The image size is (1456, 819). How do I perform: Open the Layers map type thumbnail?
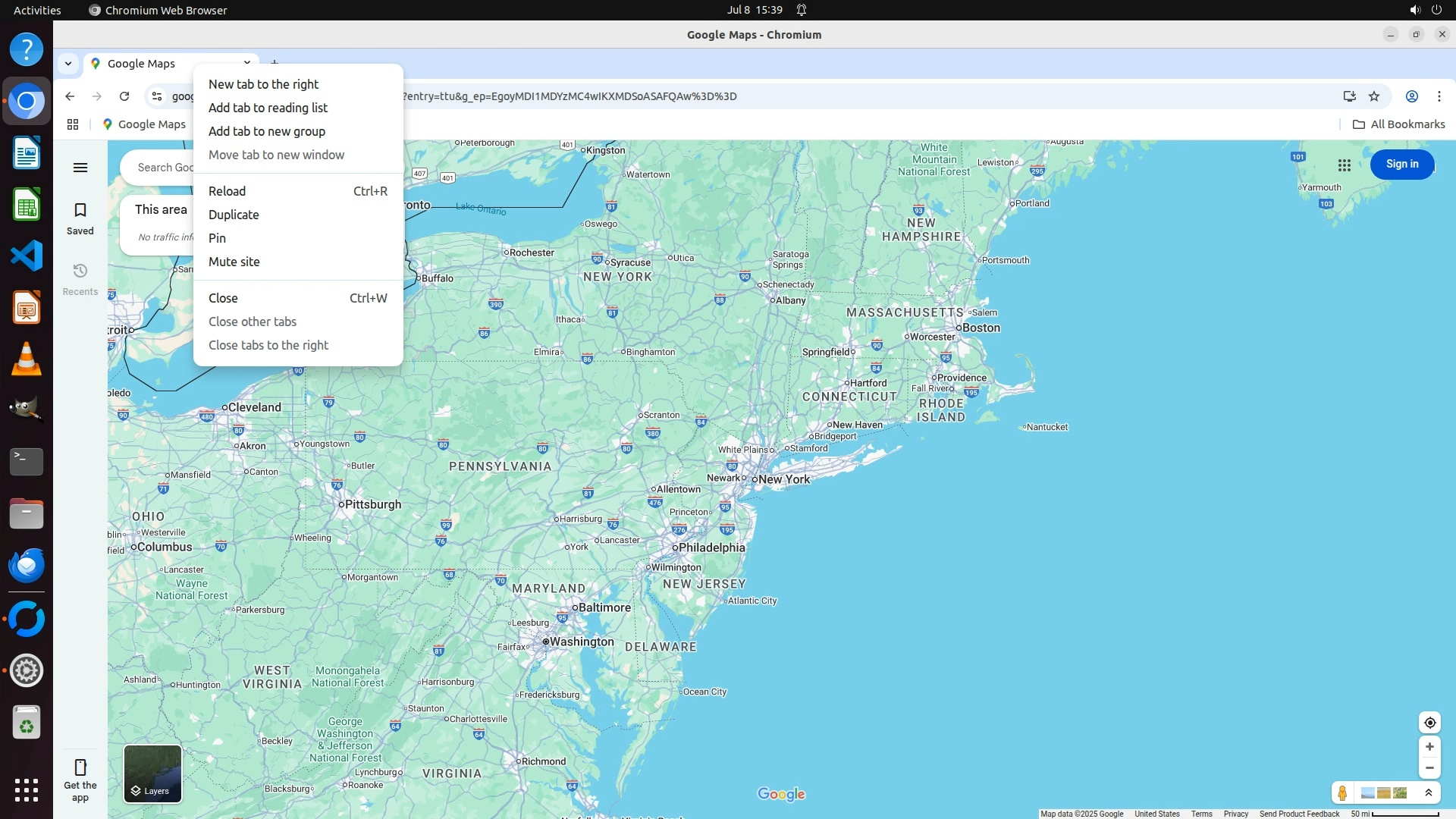152,773
